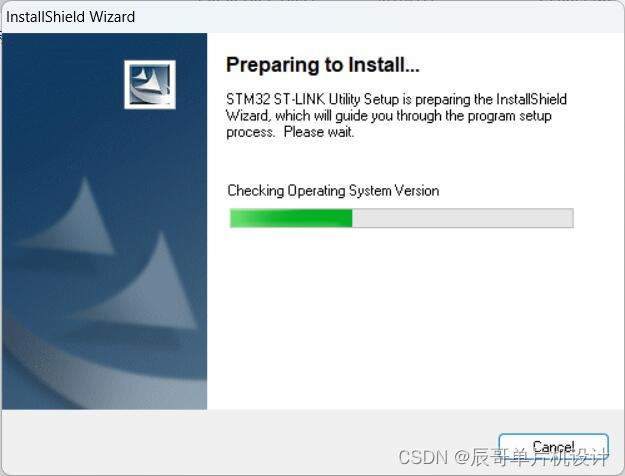The image size is (625, 476).
Task: Click the Chinese watermark author name
Action: 540,457
